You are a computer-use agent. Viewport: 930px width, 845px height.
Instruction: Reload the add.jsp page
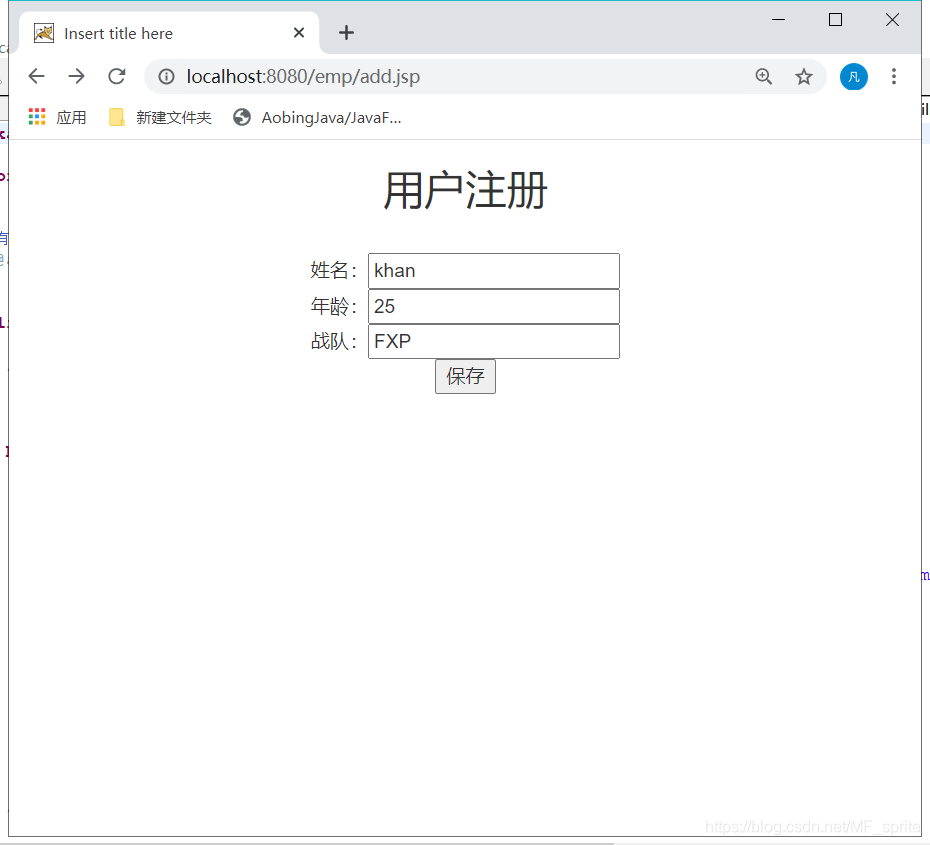pyautogui.click(x=117, y=76)
